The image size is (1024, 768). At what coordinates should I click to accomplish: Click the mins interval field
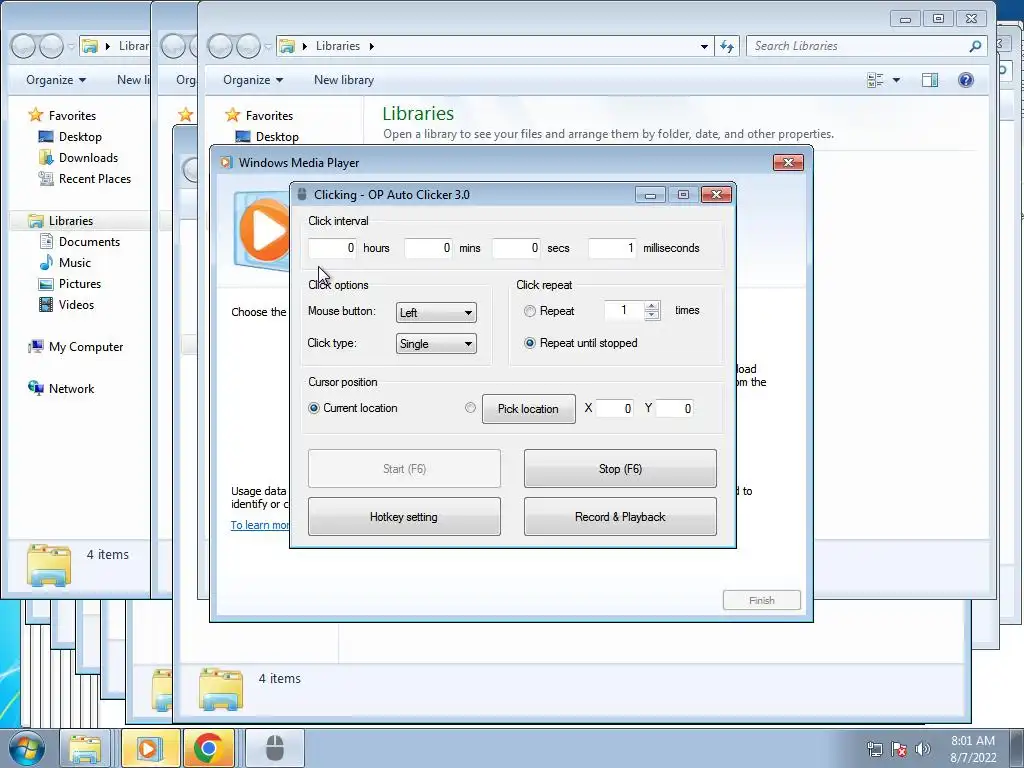pyautogui.click(x=428, y=248)
